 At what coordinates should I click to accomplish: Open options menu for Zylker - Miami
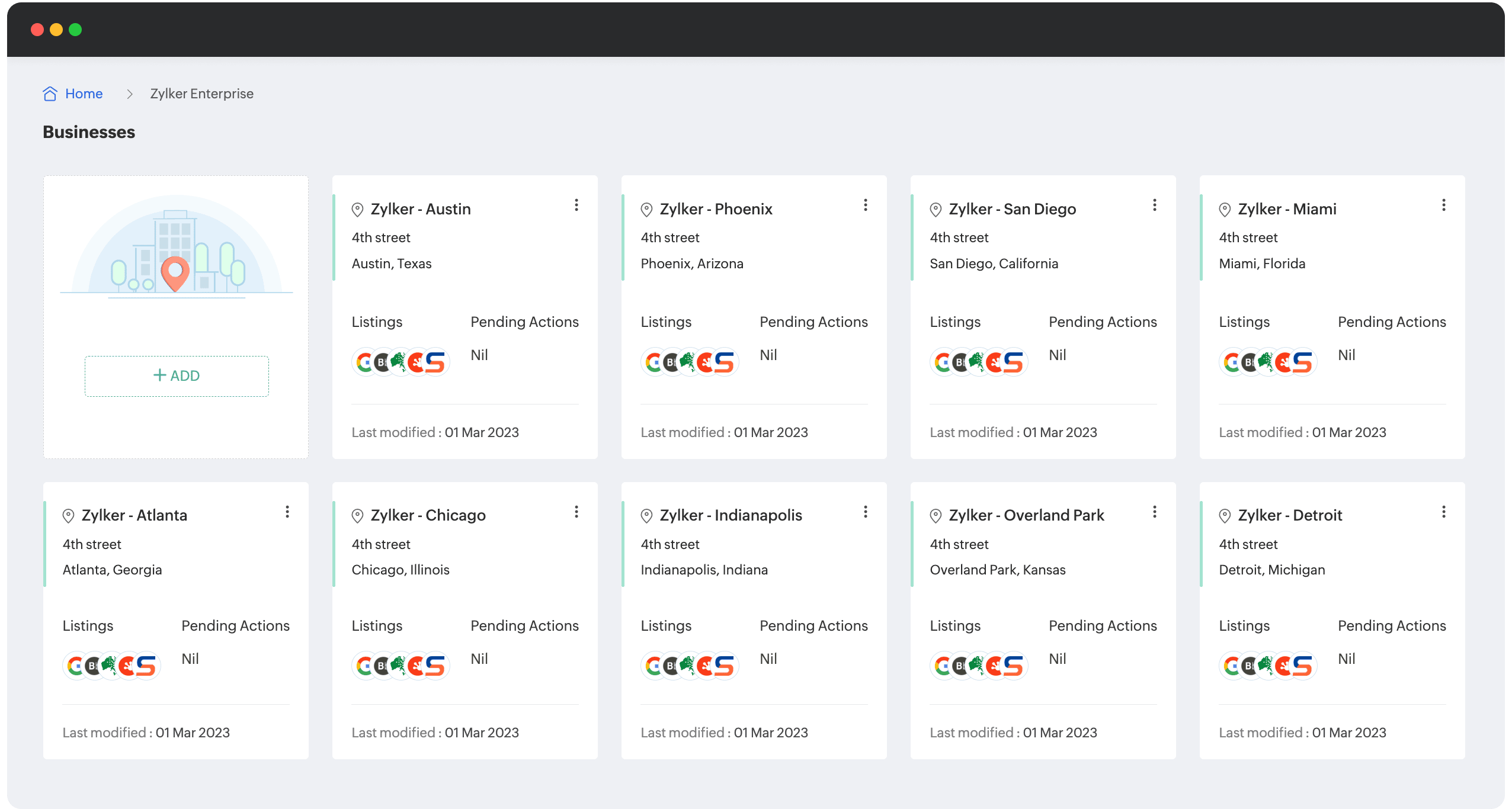1443,205
